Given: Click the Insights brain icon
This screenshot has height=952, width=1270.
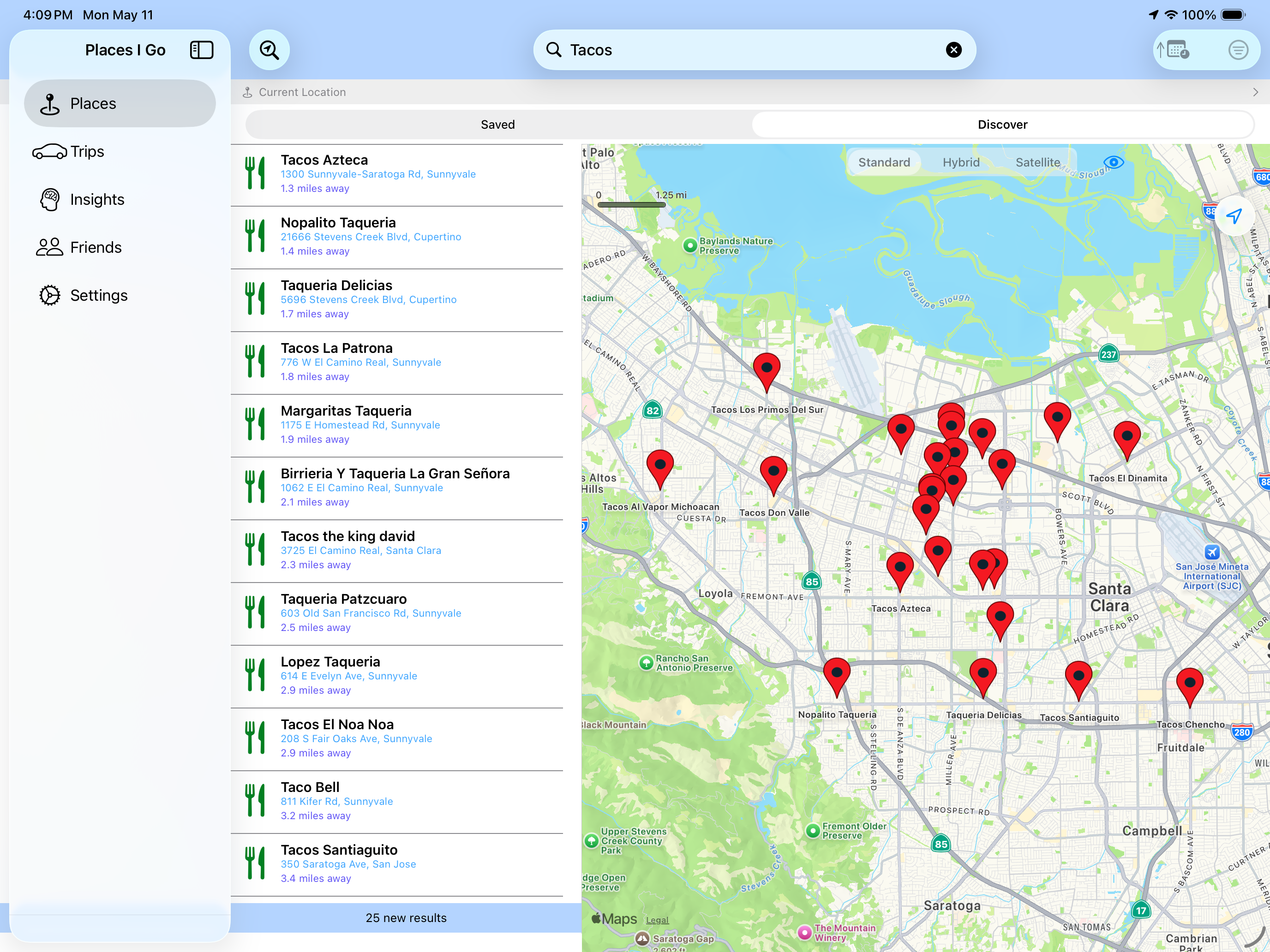Looking at the screenshot, I should tap(50, 200).
